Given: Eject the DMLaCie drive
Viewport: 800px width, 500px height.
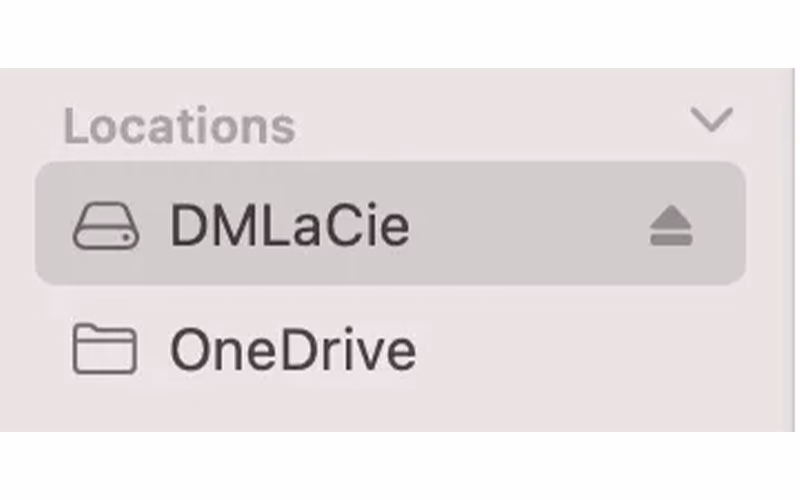Looking at the screenshot, I should pos(671,228).
